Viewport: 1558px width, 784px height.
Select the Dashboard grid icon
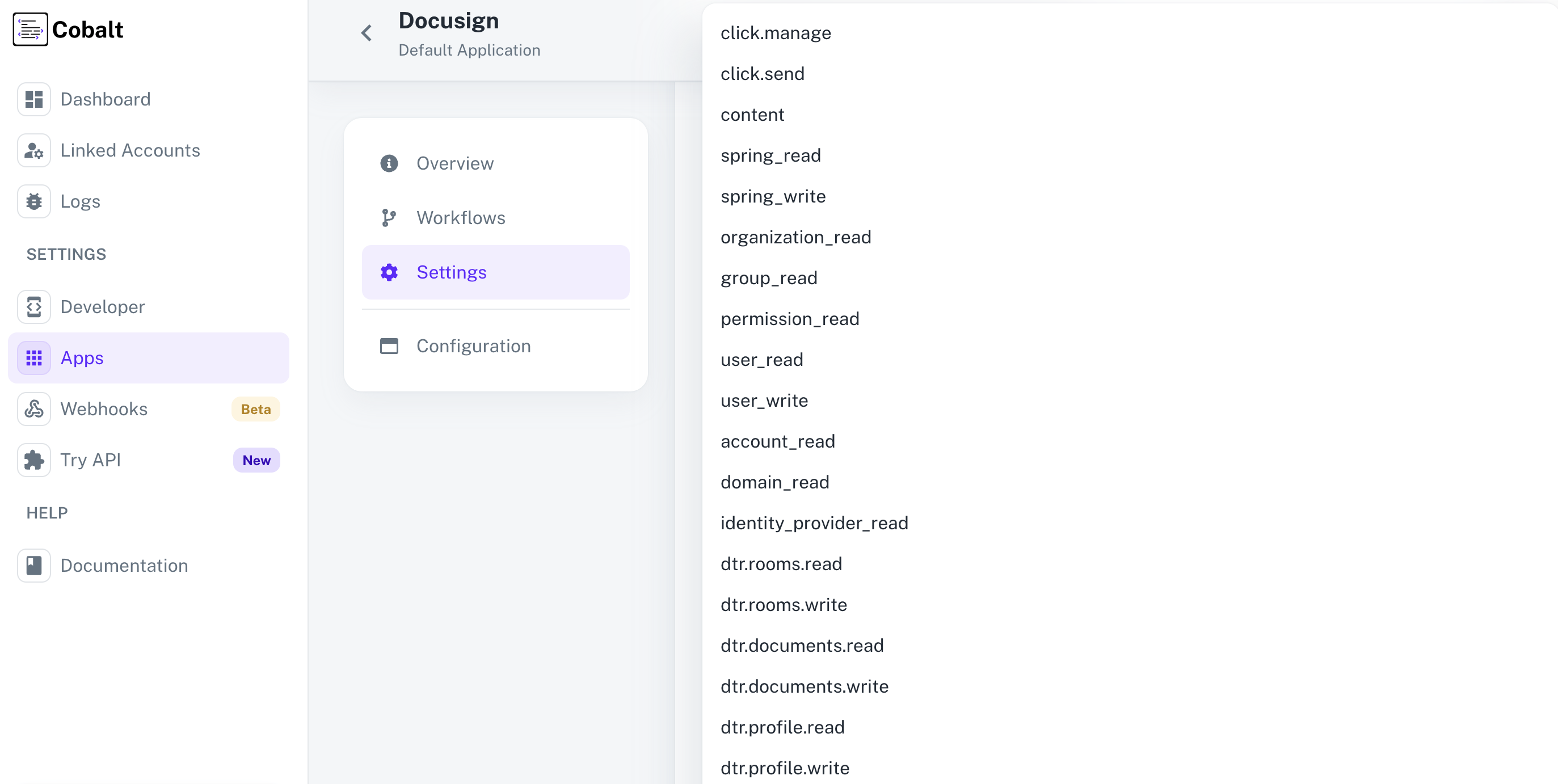[x=34, y=99]
